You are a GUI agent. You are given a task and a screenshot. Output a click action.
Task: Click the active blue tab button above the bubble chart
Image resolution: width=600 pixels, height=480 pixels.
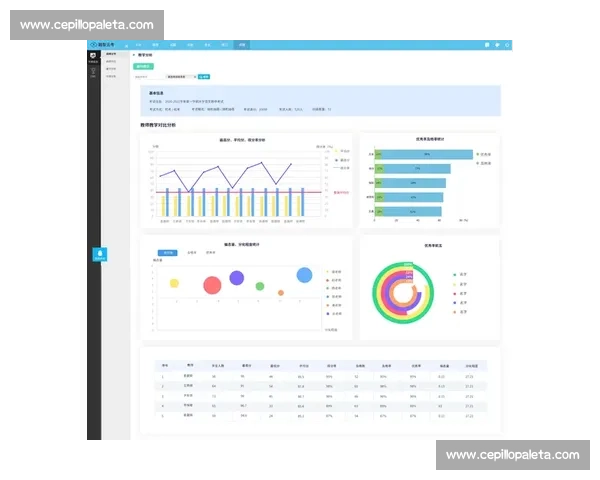click(x=168, y=253)
